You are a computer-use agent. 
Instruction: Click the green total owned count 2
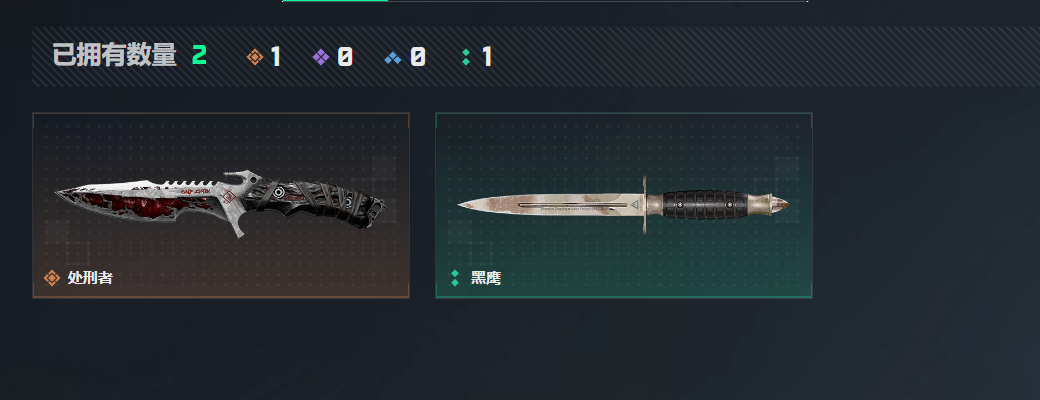(x=199, y=56)
